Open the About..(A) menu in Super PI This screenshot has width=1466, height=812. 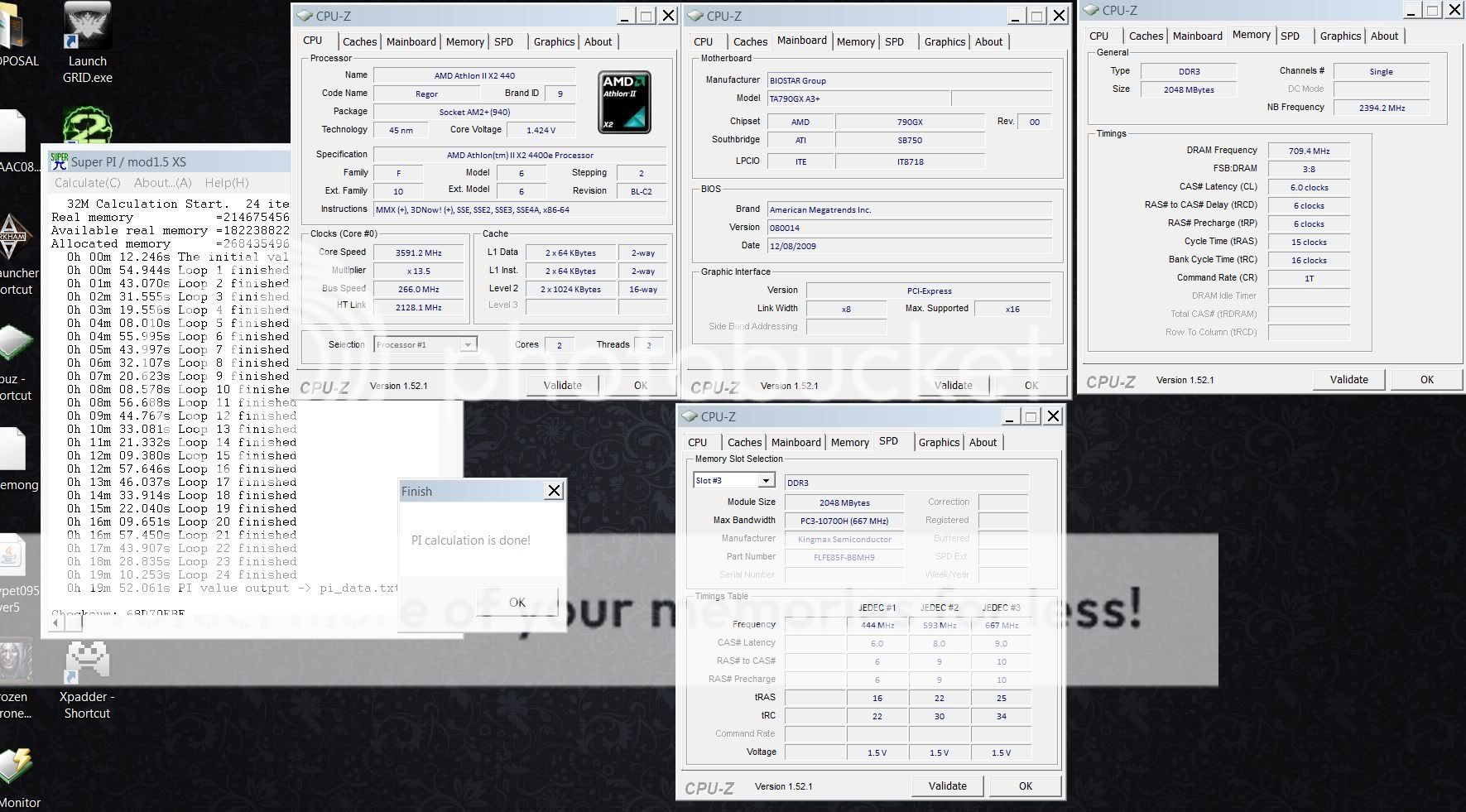point(162,183)
